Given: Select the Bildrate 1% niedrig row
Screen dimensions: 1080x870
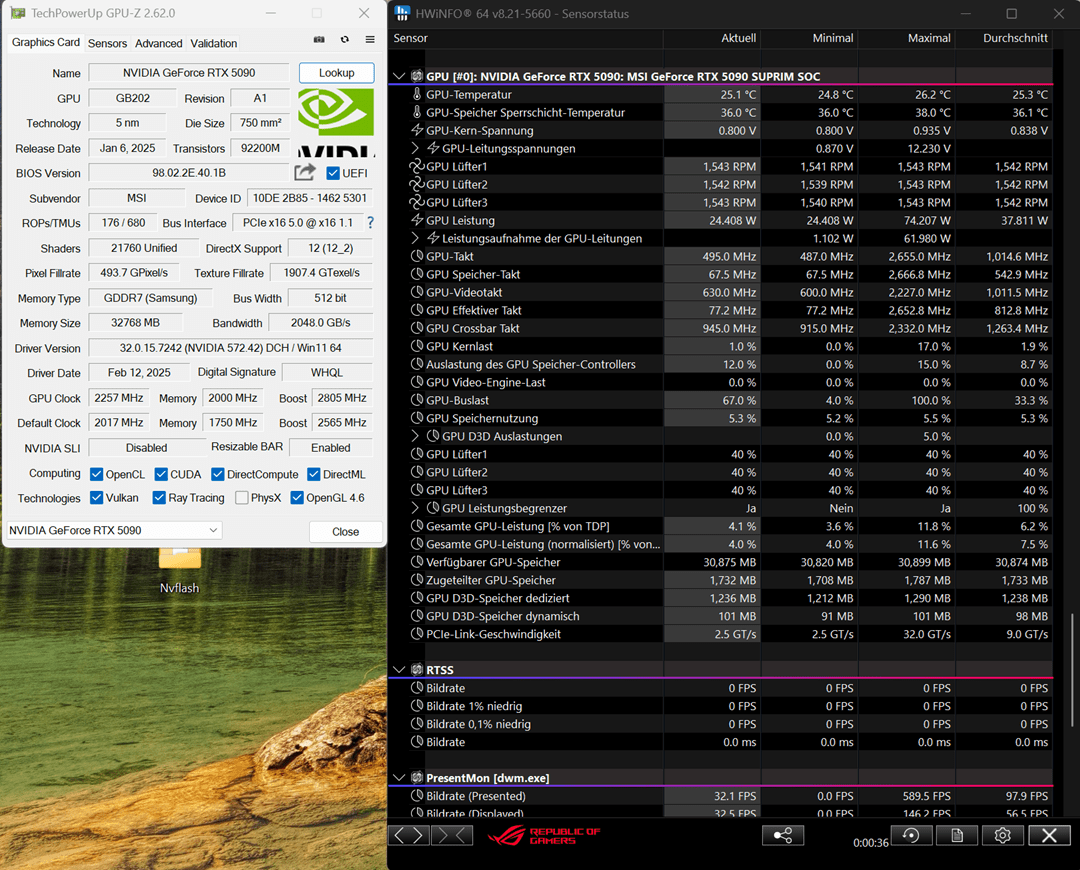Looking at the screenshot, I should pos(720,706).
